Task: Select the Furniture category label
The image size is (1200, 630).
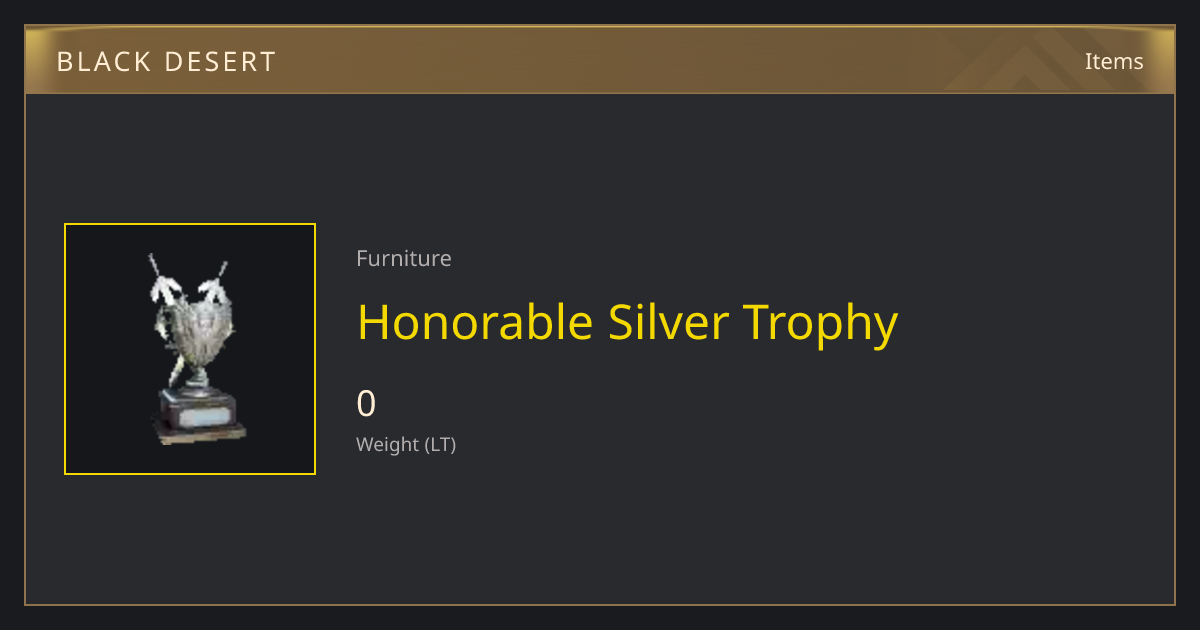Action: [x=404, y=258]
